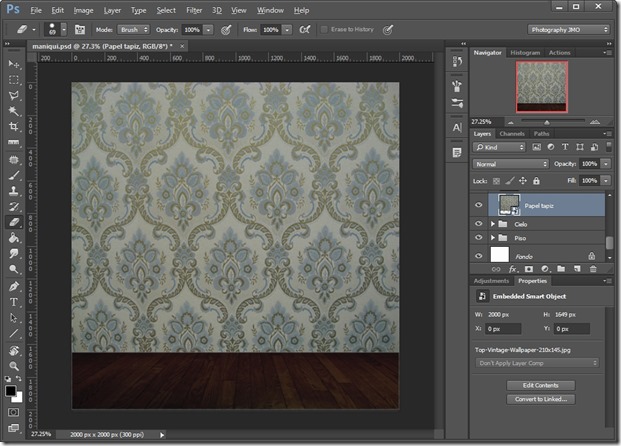Click the background color swatch

pyautogui.click(x=19, y=398)
